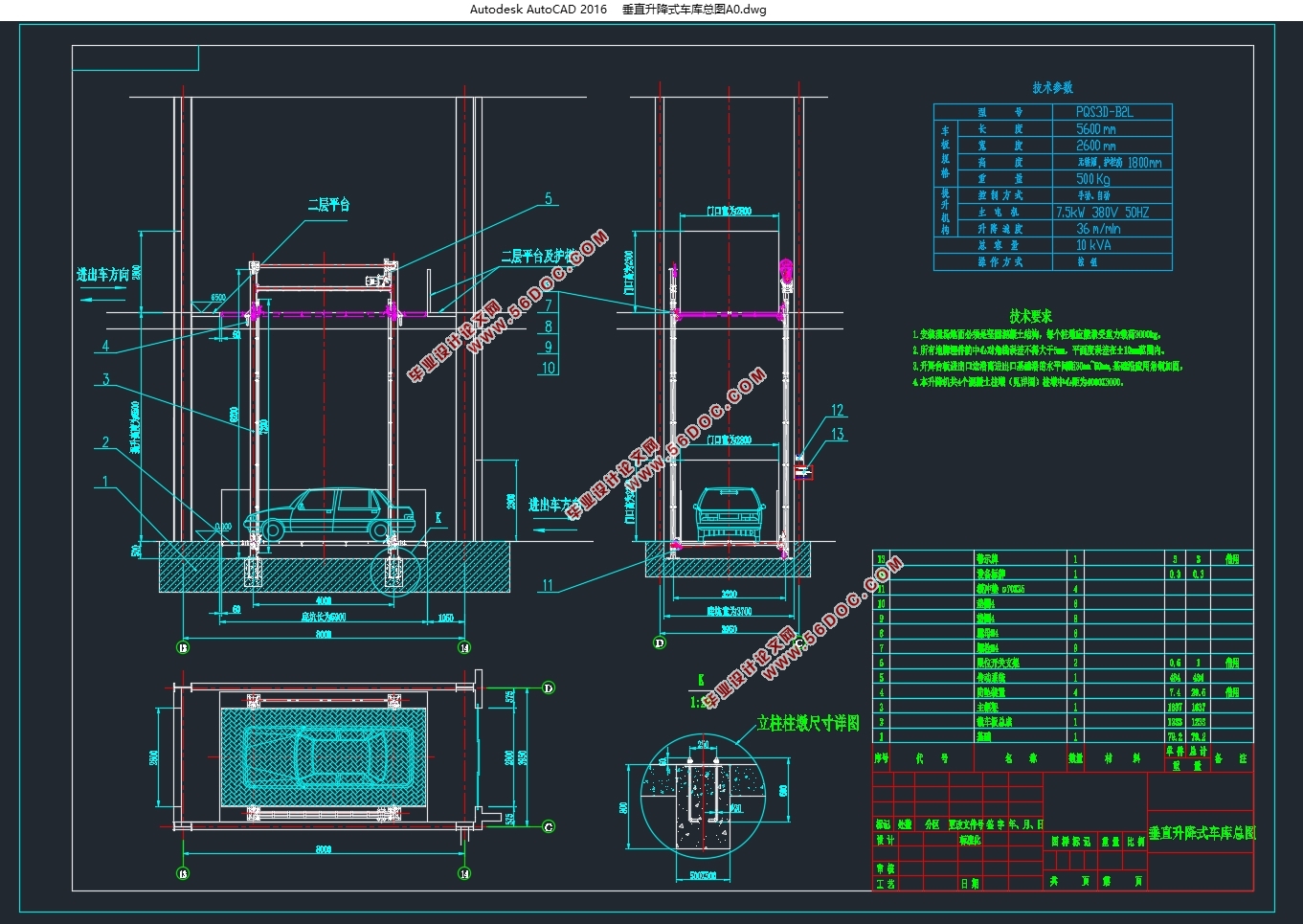Select the "3950" dimension in side view

[x=730, y=629]
